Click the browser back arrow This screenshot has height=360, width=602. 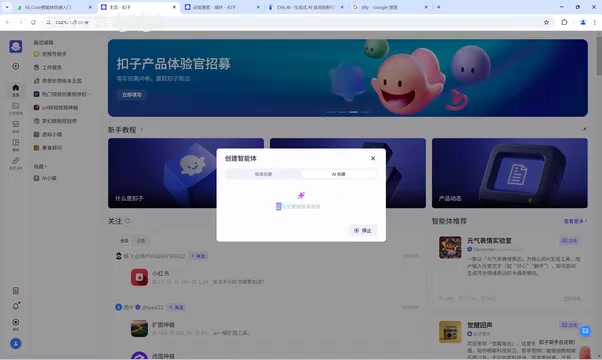(x=8, y=22)
